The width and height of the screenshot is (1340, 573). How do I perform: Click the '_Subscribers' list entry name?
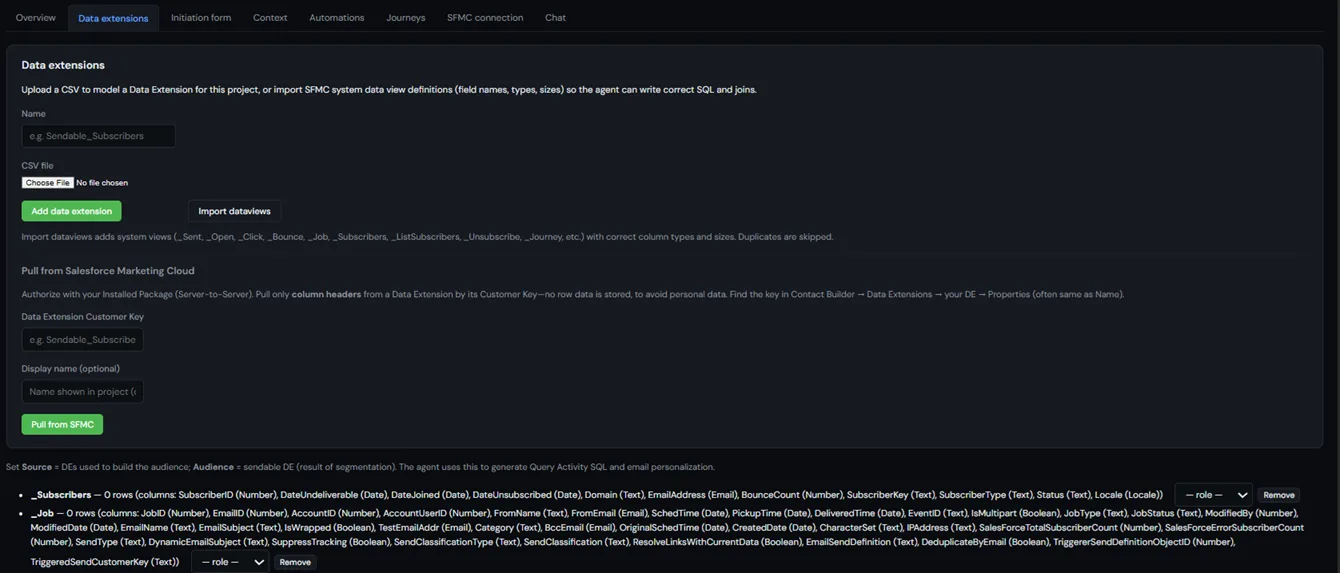61,495
